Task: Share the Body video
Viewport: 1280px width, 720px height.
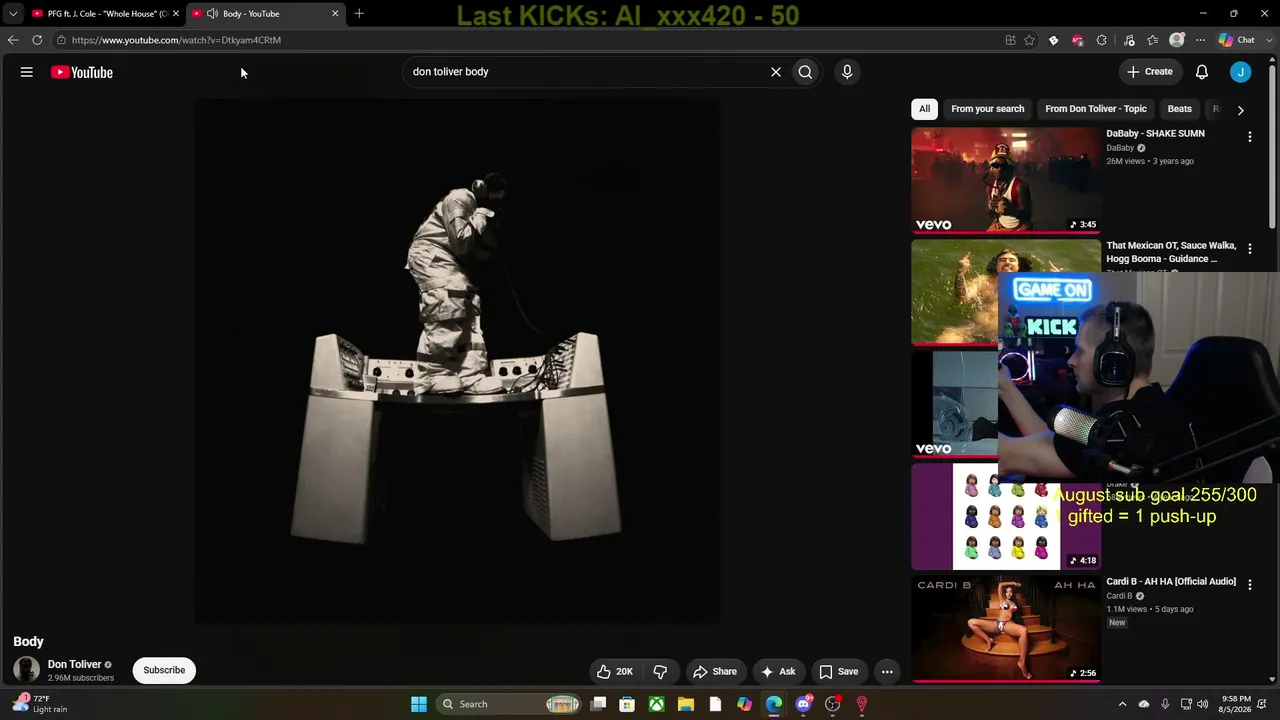Action: click(715, 672)
